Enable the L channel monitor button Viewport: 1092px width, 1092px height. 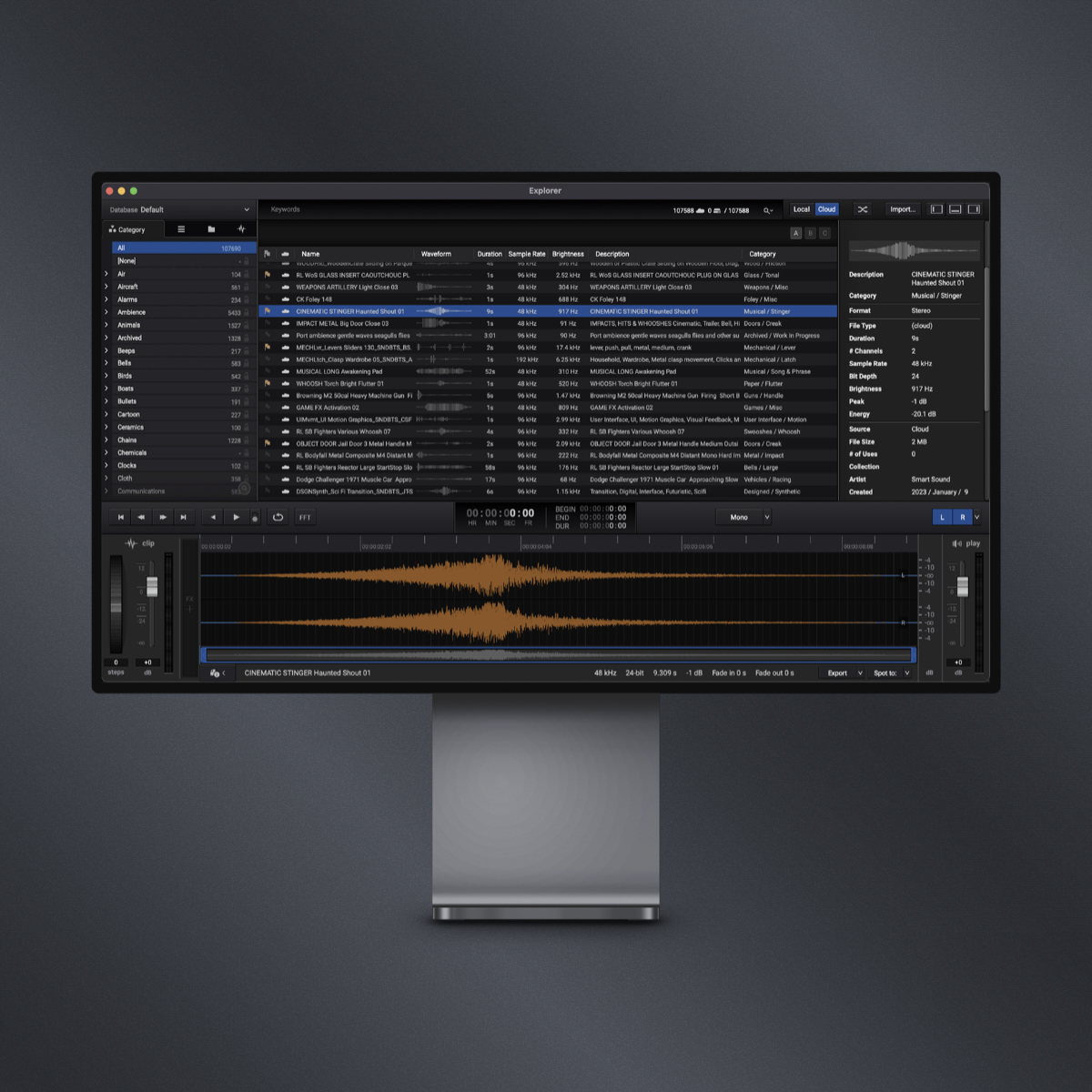point(942,517)
